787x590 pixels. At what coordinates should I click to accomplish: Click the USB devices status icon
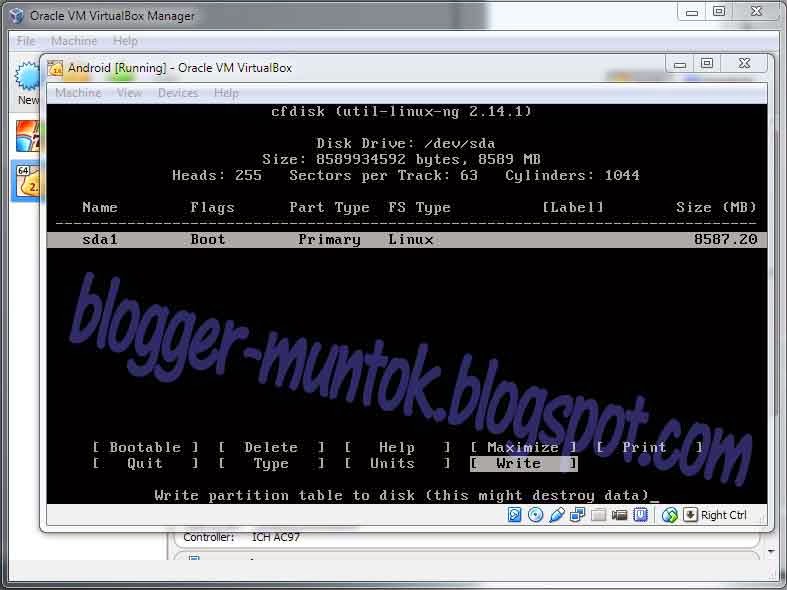[557, 515]
